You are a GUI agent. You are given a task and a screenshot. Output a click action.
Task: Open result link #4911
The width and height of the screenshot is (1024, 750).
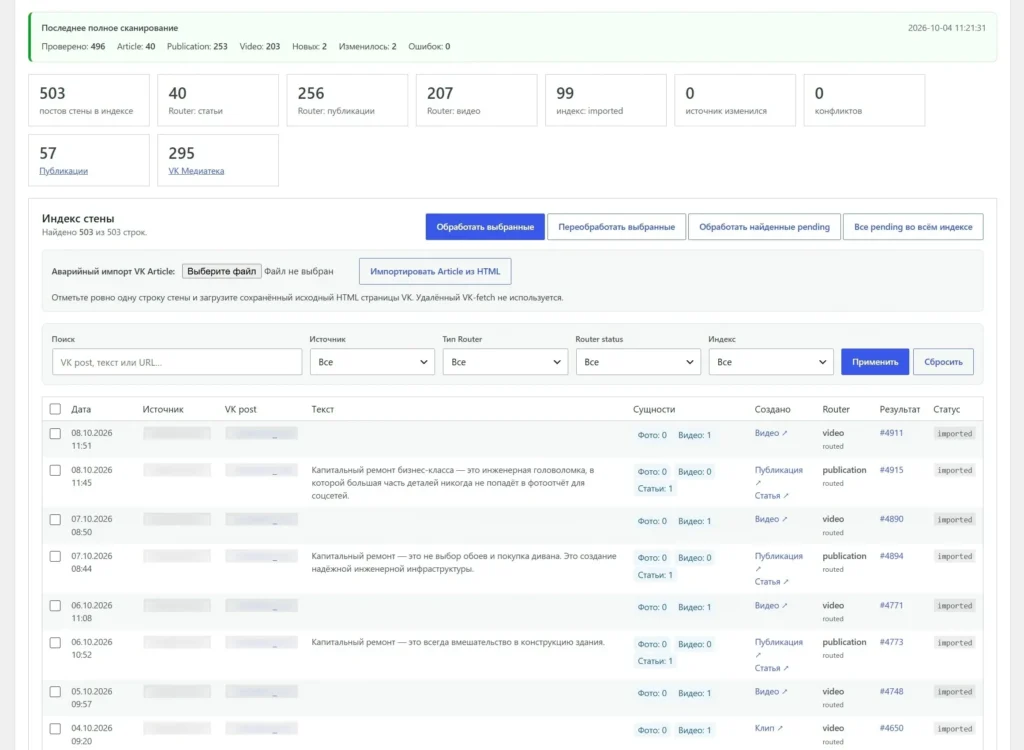(891, 433)
